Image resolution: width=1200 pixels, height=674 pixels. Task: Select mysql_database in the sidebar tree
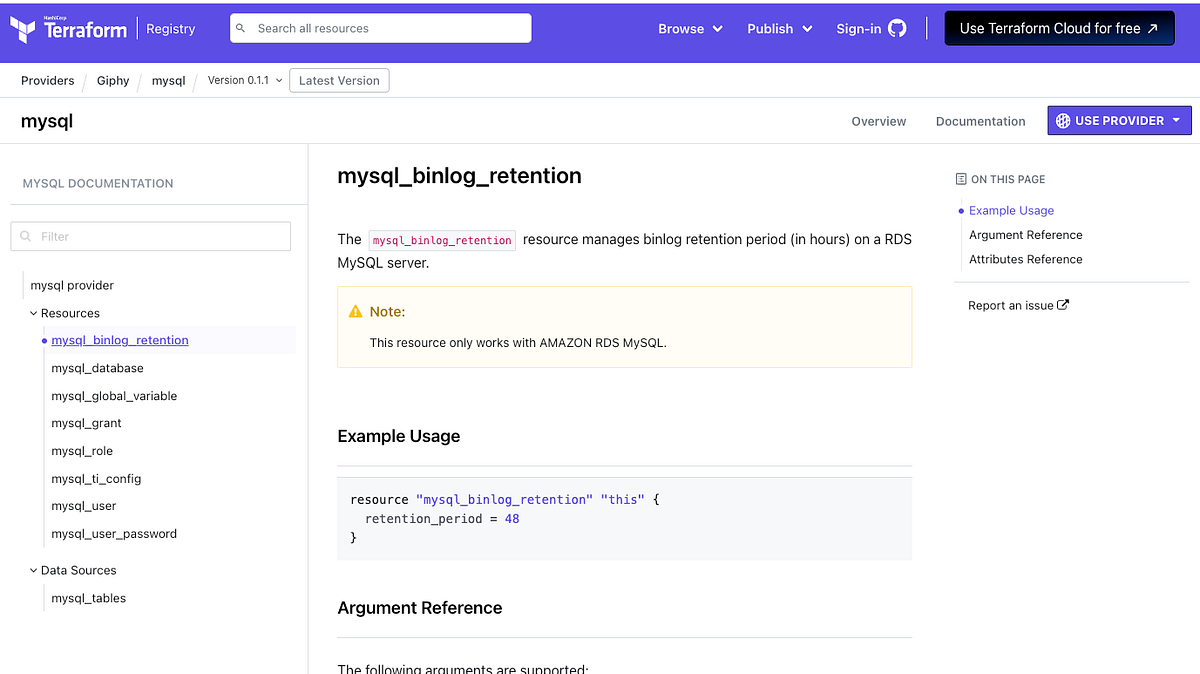(97, 368)
